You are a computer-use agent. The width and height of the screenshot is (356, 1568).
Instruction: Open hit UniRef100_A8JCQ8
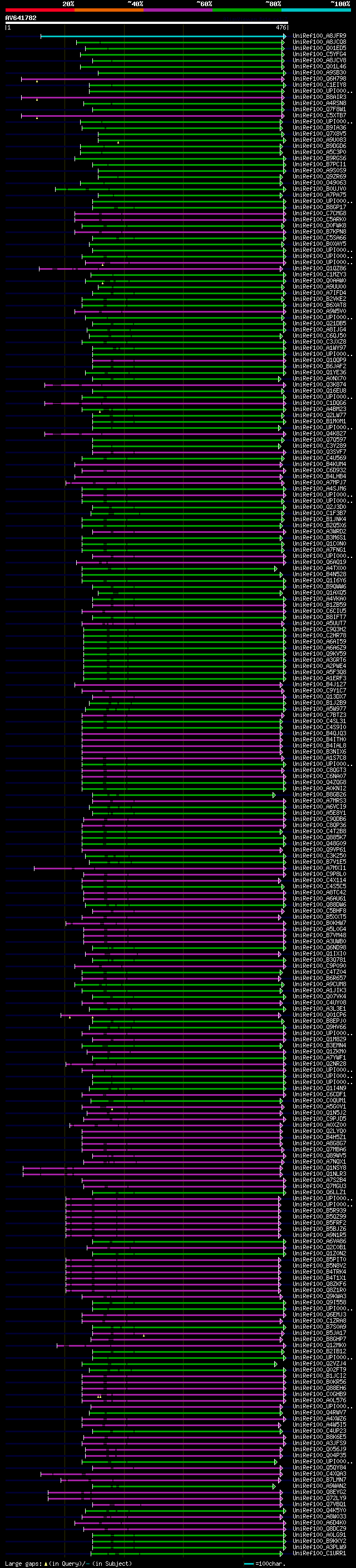click(319, 42)
